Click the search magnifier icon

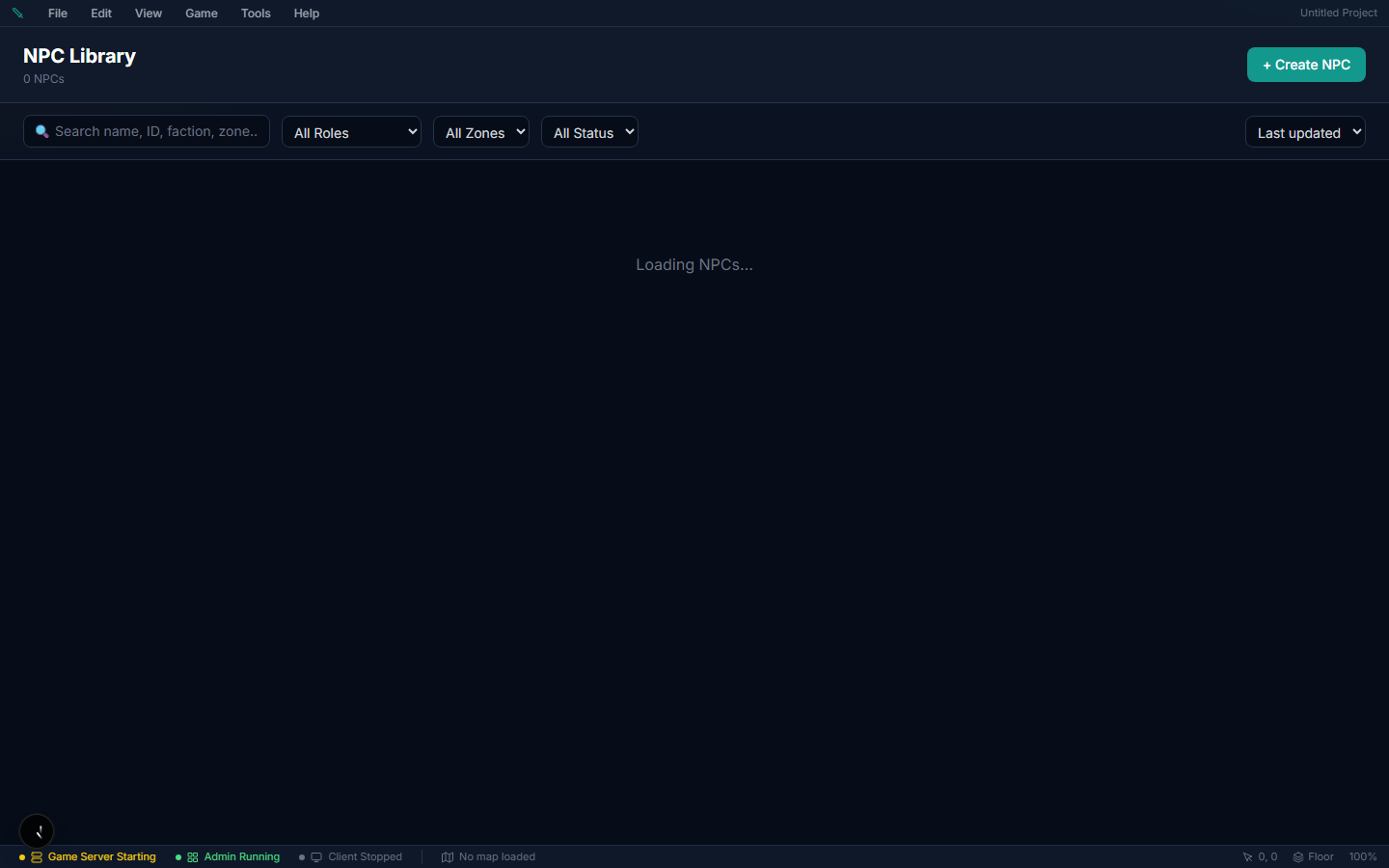click(x=41, y=131)
